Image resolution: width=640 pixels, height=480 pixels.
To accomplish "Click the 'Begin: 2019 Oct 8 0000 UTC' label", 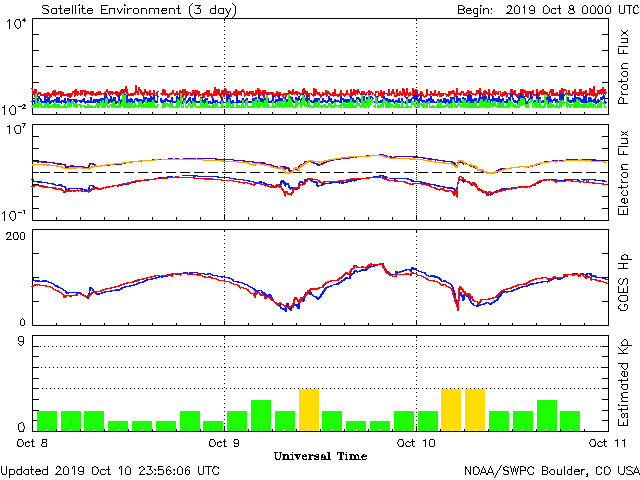I will coord(548,10).
